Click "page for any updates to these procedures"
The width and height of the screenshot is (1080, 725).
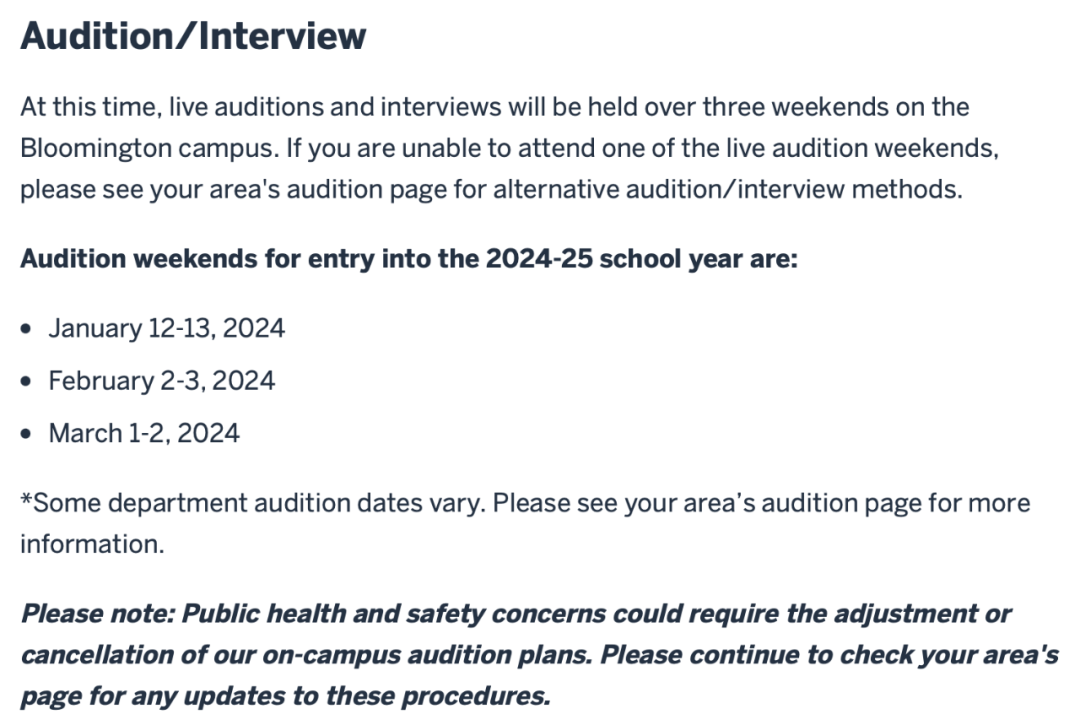coord(285,696)
